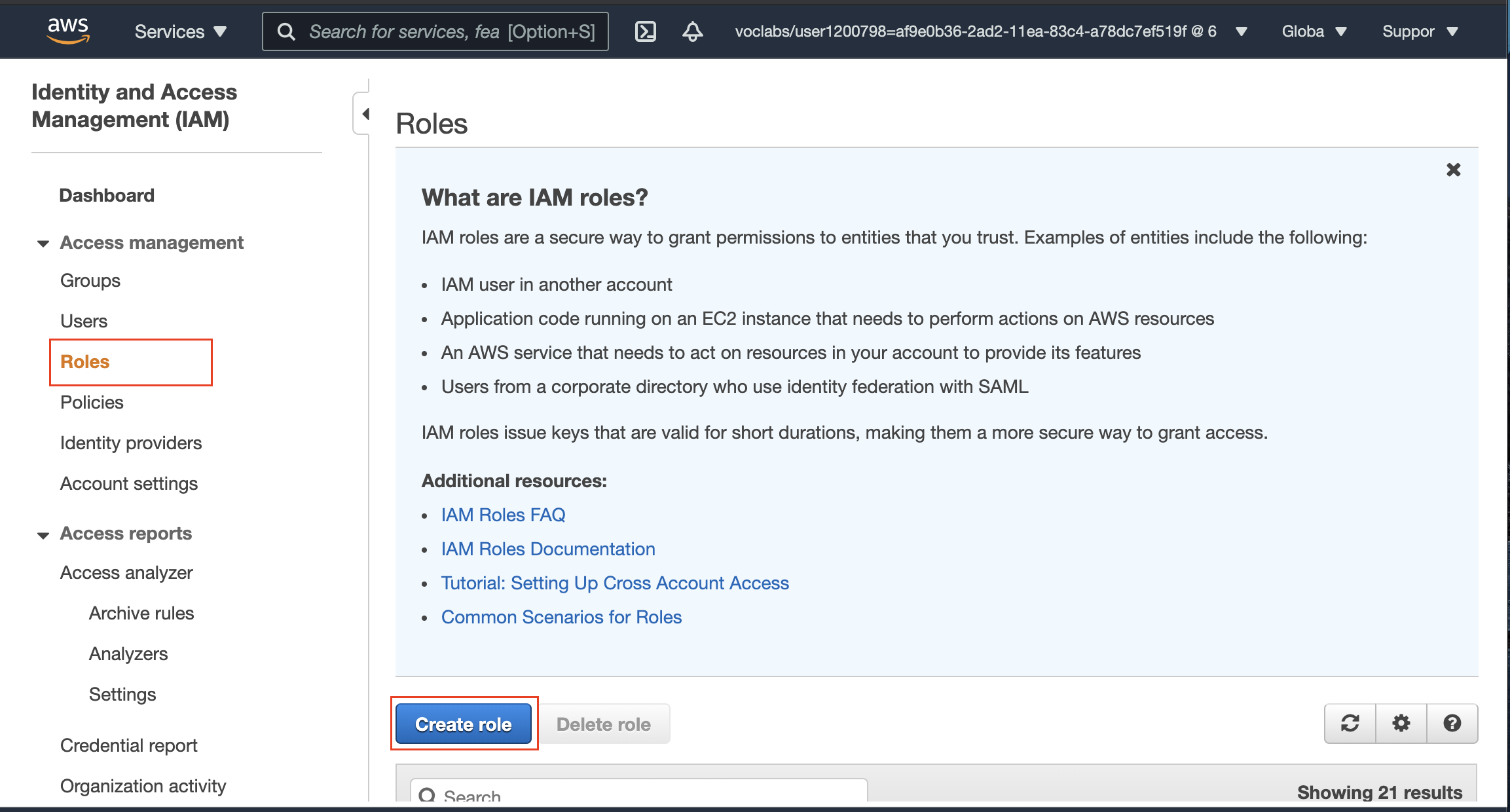
Task: Collapse the Access reports section
Action: (43, 534)
